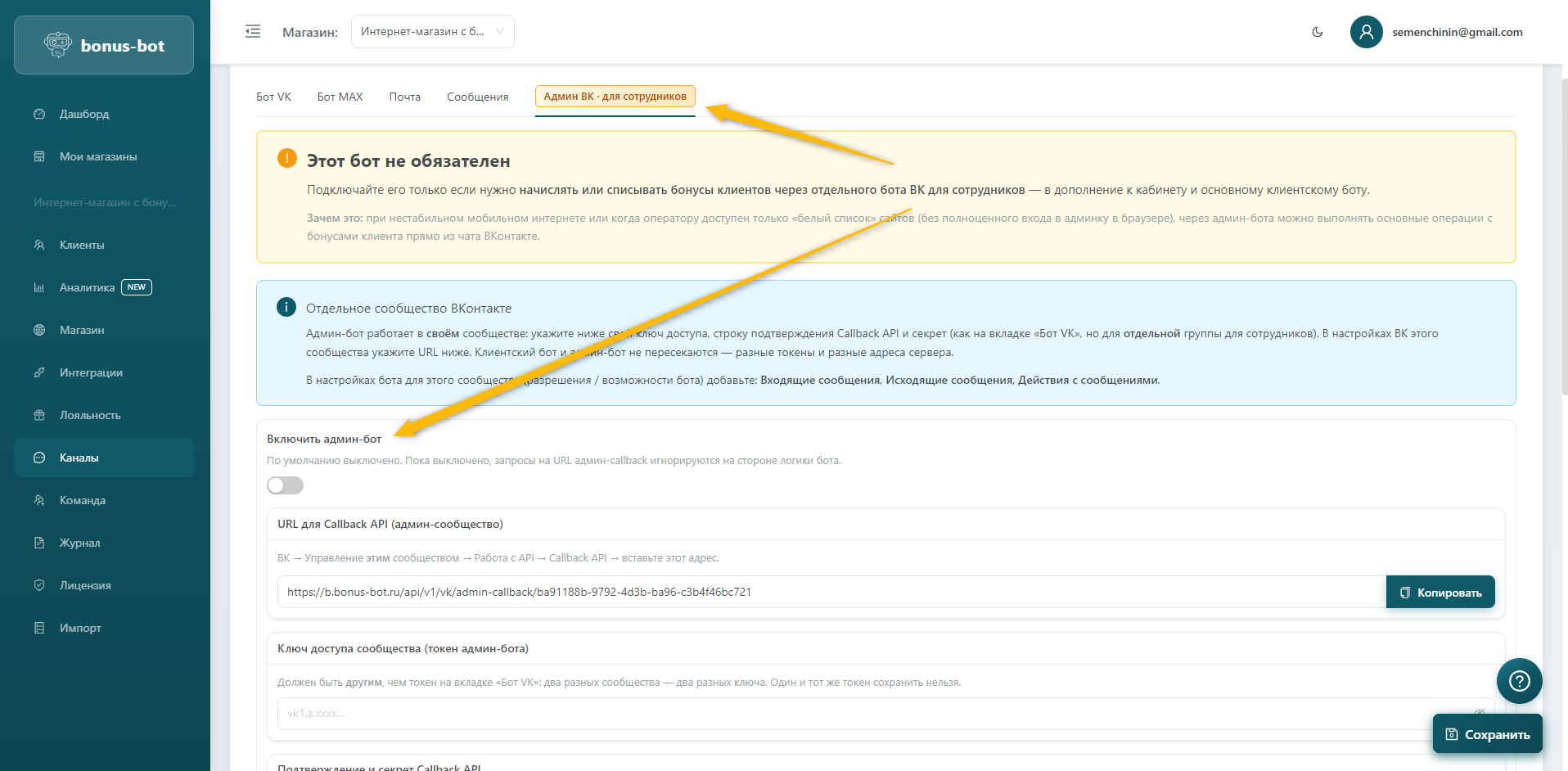Click the page vertical scrollbar

[1564, 246]
